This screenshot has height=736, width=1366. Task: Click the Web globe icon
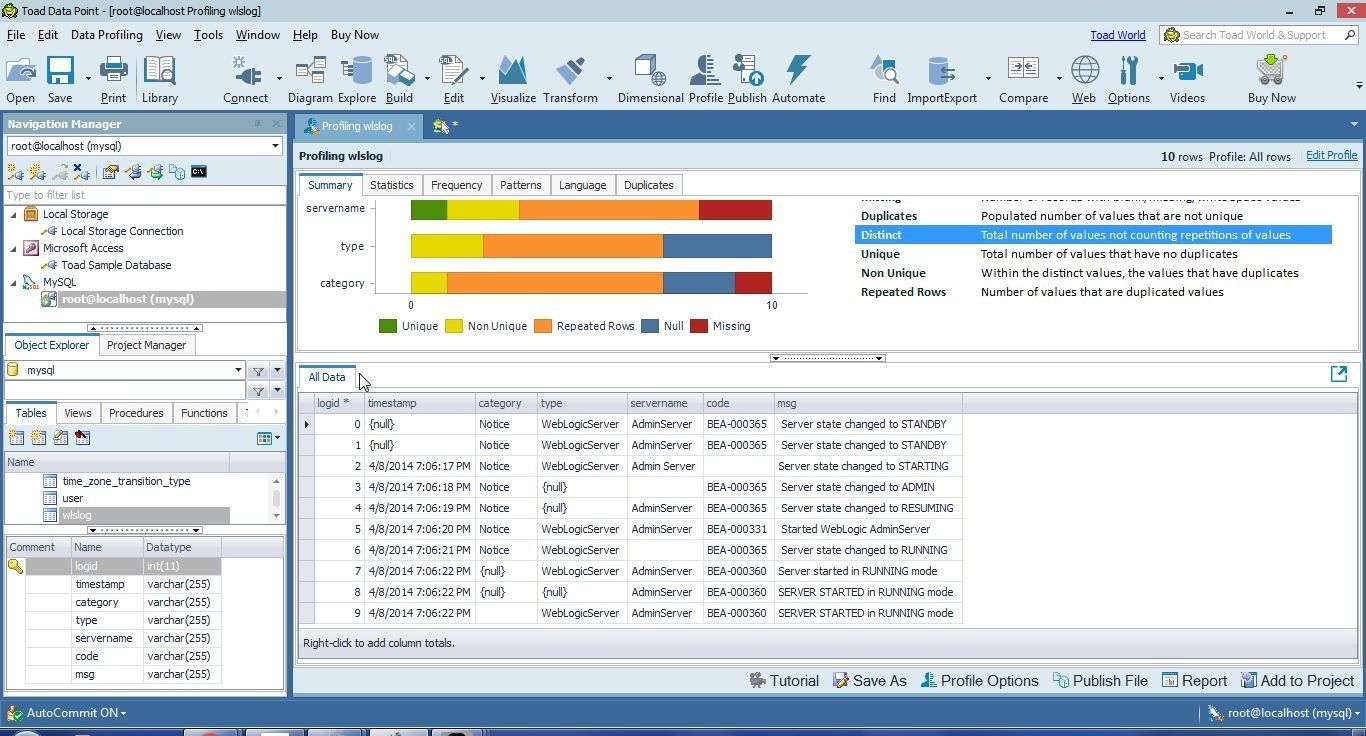[x=1084, y=80]
